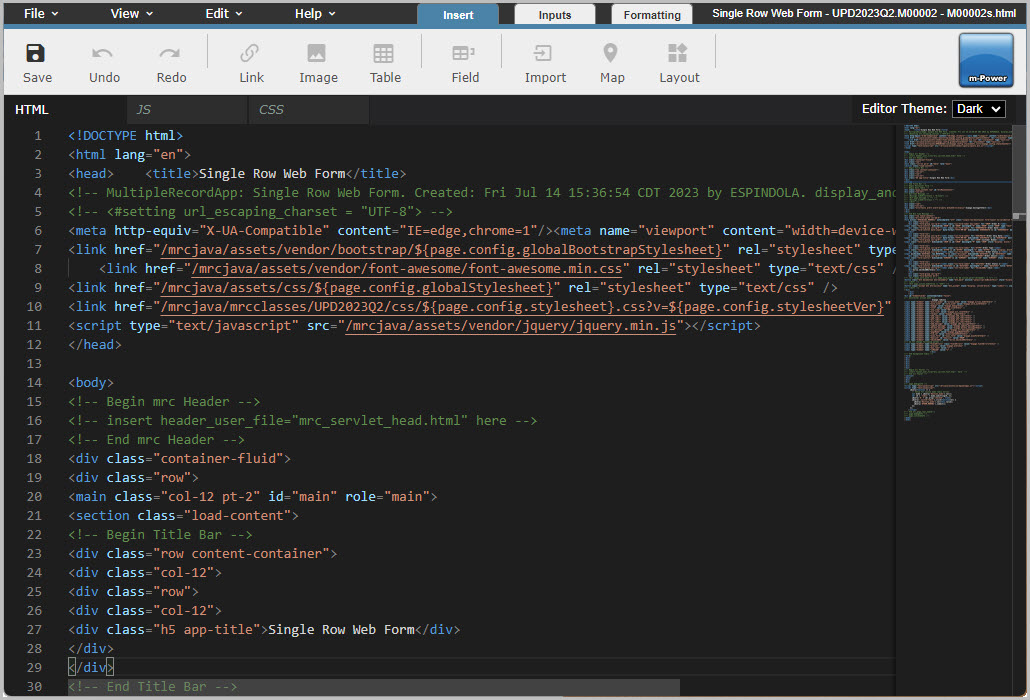
Task: Open the Layout tool icon
Action: [677, 53]
